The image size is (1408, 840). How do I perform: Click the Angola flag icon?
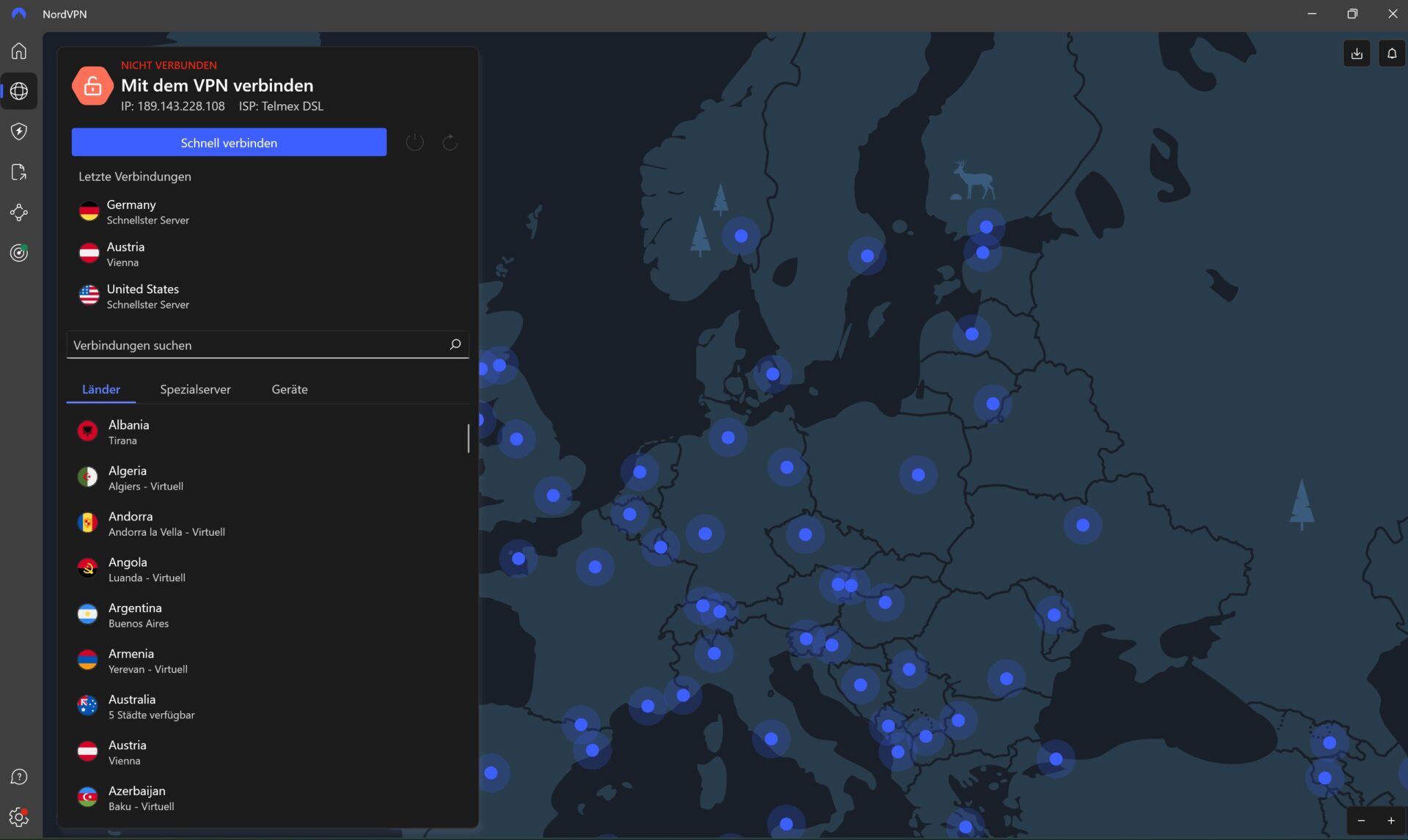(x=87, y=569)
